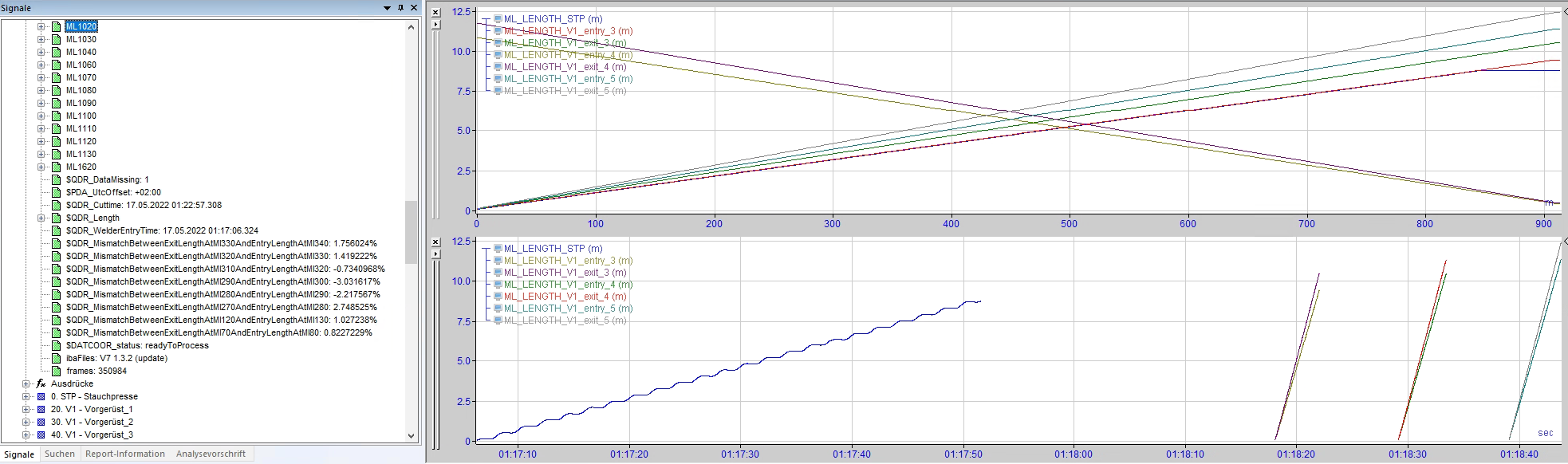Expand the 0. STP - Stauchpresse group
1568x464 pixels.
coord(26,396)
